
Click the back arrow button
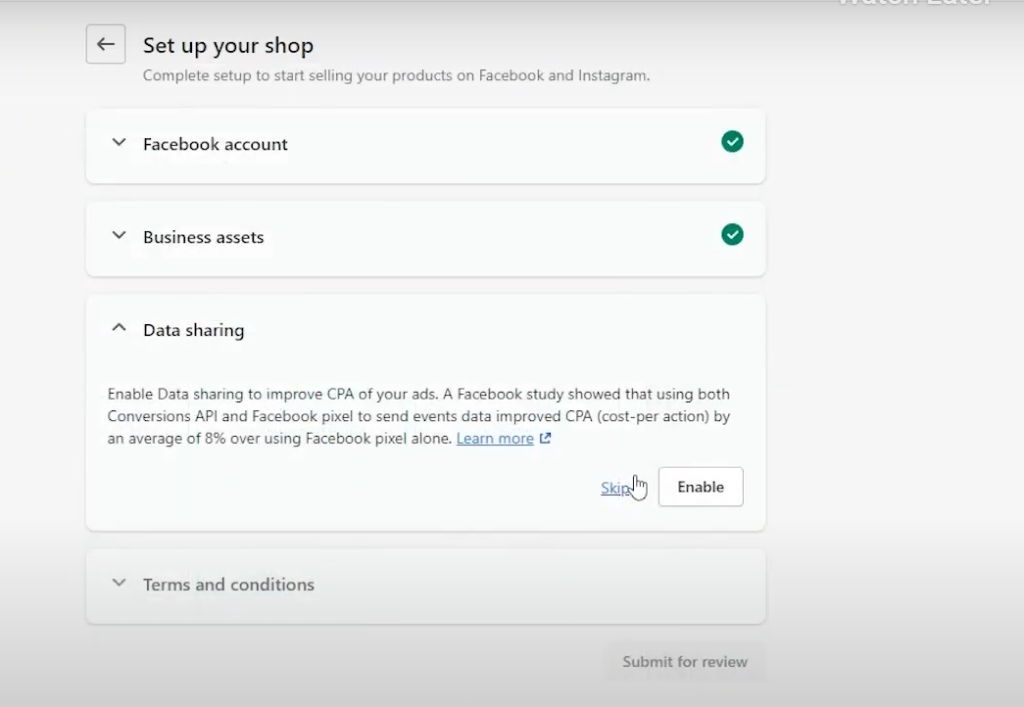tap(106, 45)
